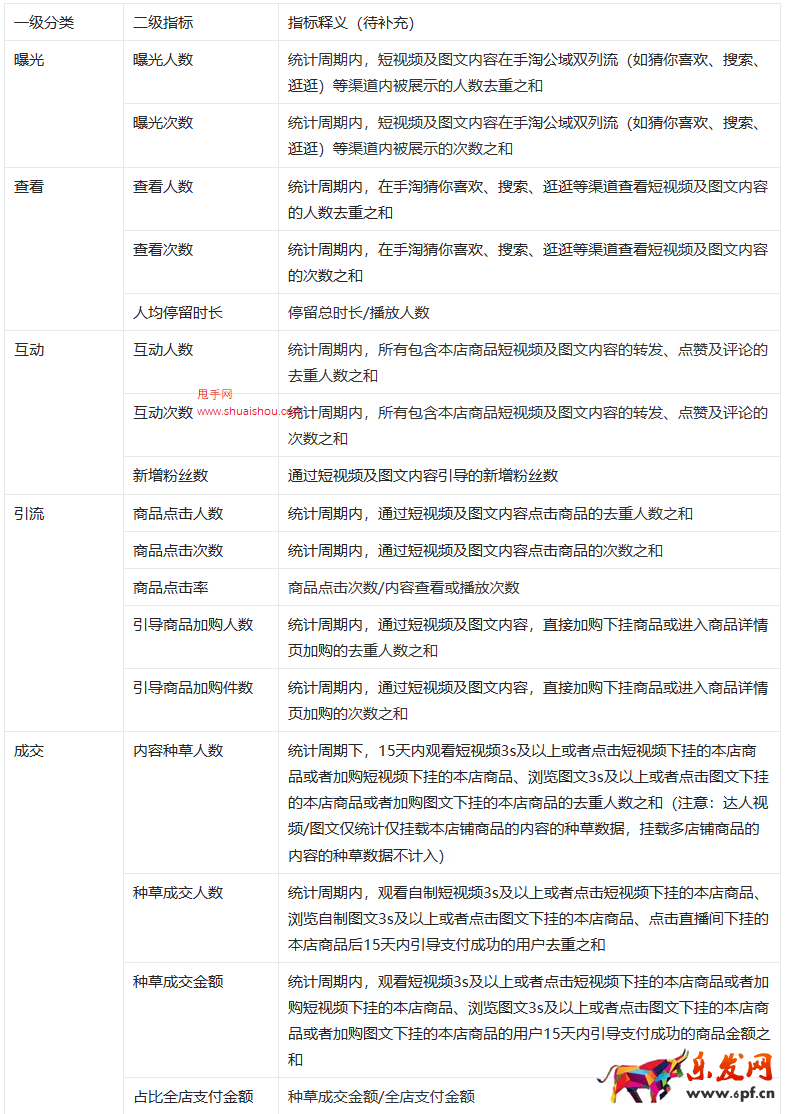Click the 引导商品加购件数 definition text
This screenshot has width=785, height=1114.
coord(528,701)
